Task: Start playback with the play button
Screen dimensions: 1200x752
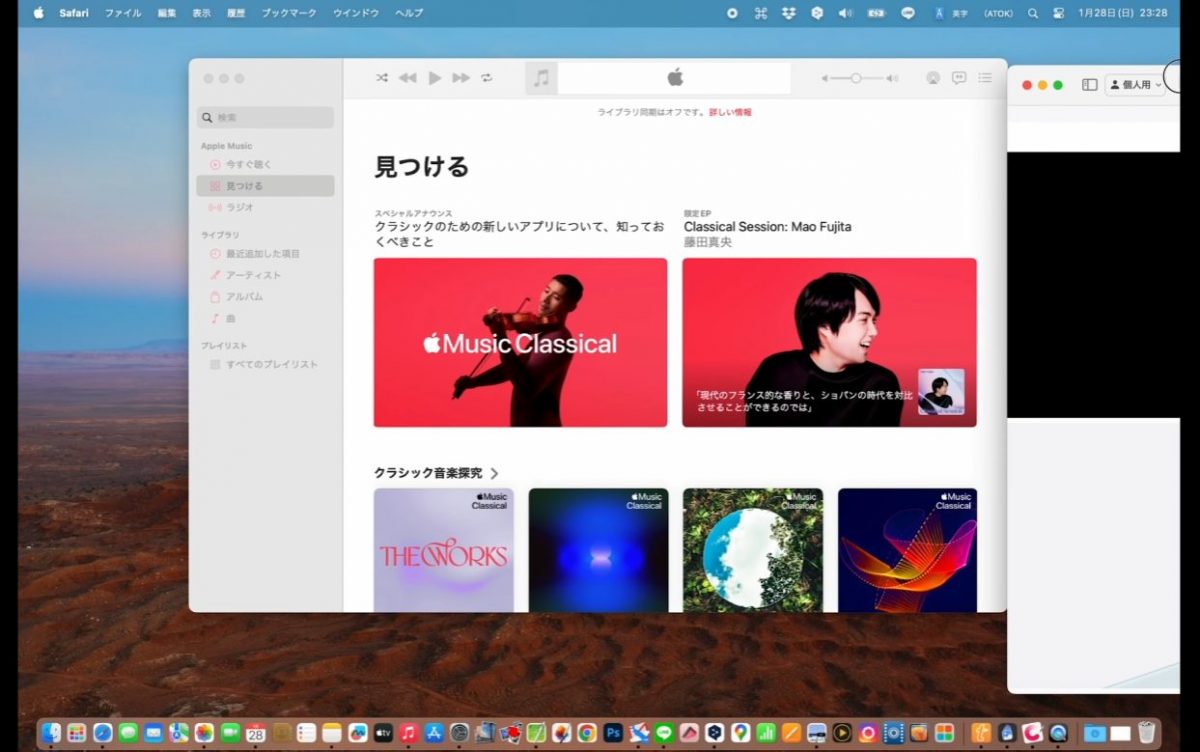Action: (x=435, y=78)
